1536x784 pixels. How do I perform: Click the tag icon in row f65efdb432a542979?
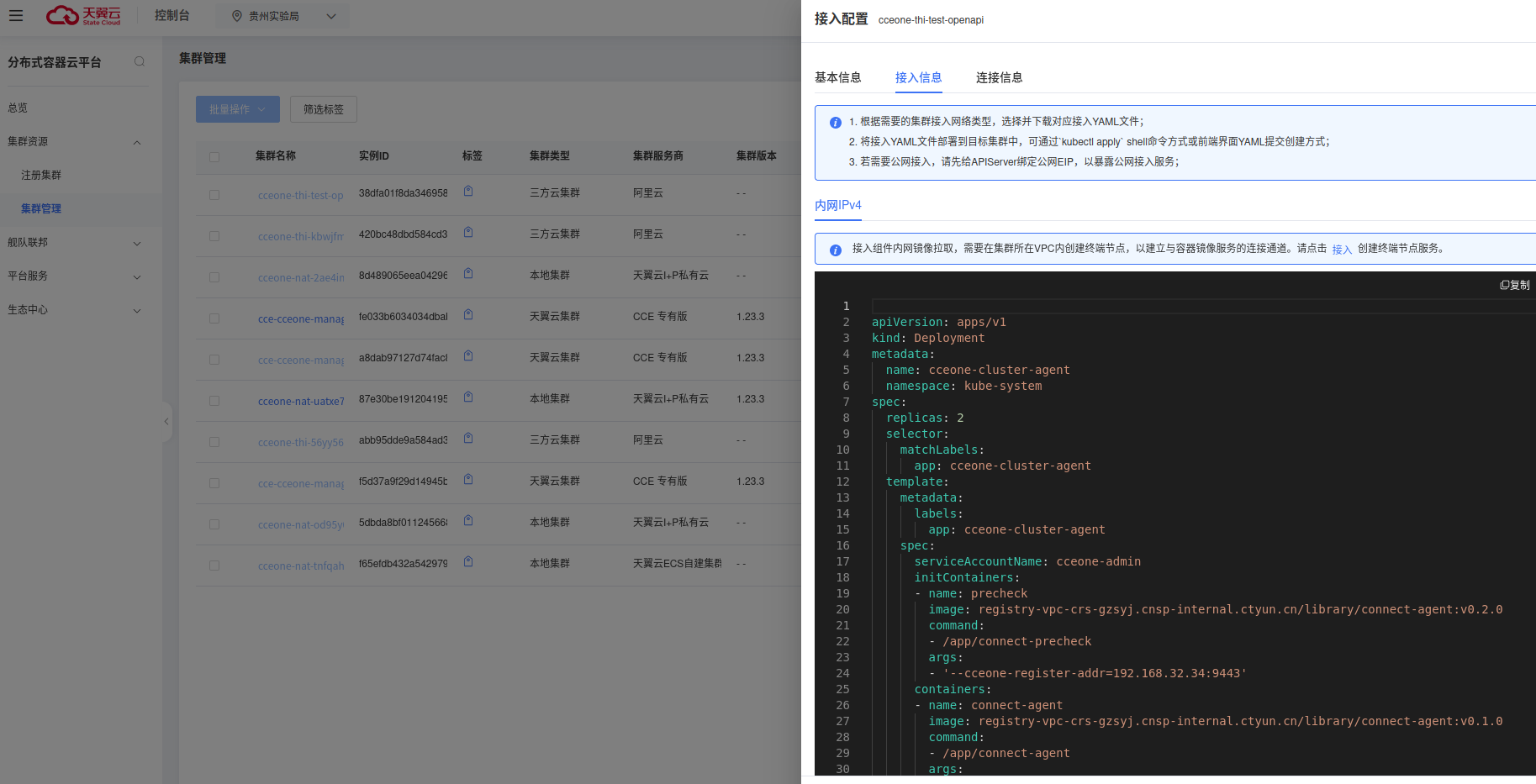tap(468, 562)
